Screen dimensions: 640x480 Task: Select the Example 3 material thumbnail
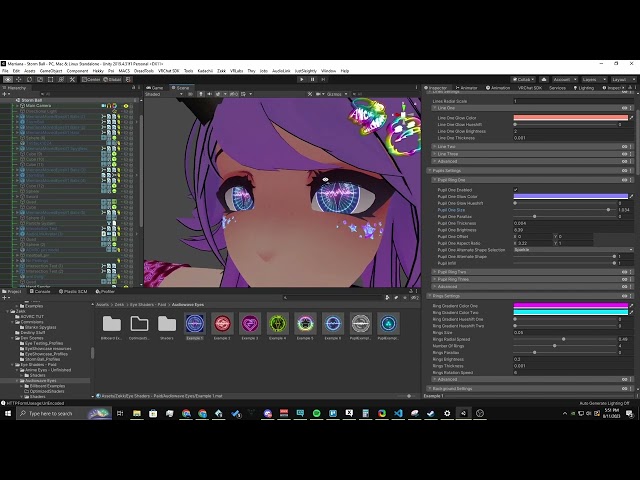click(250, 324)
